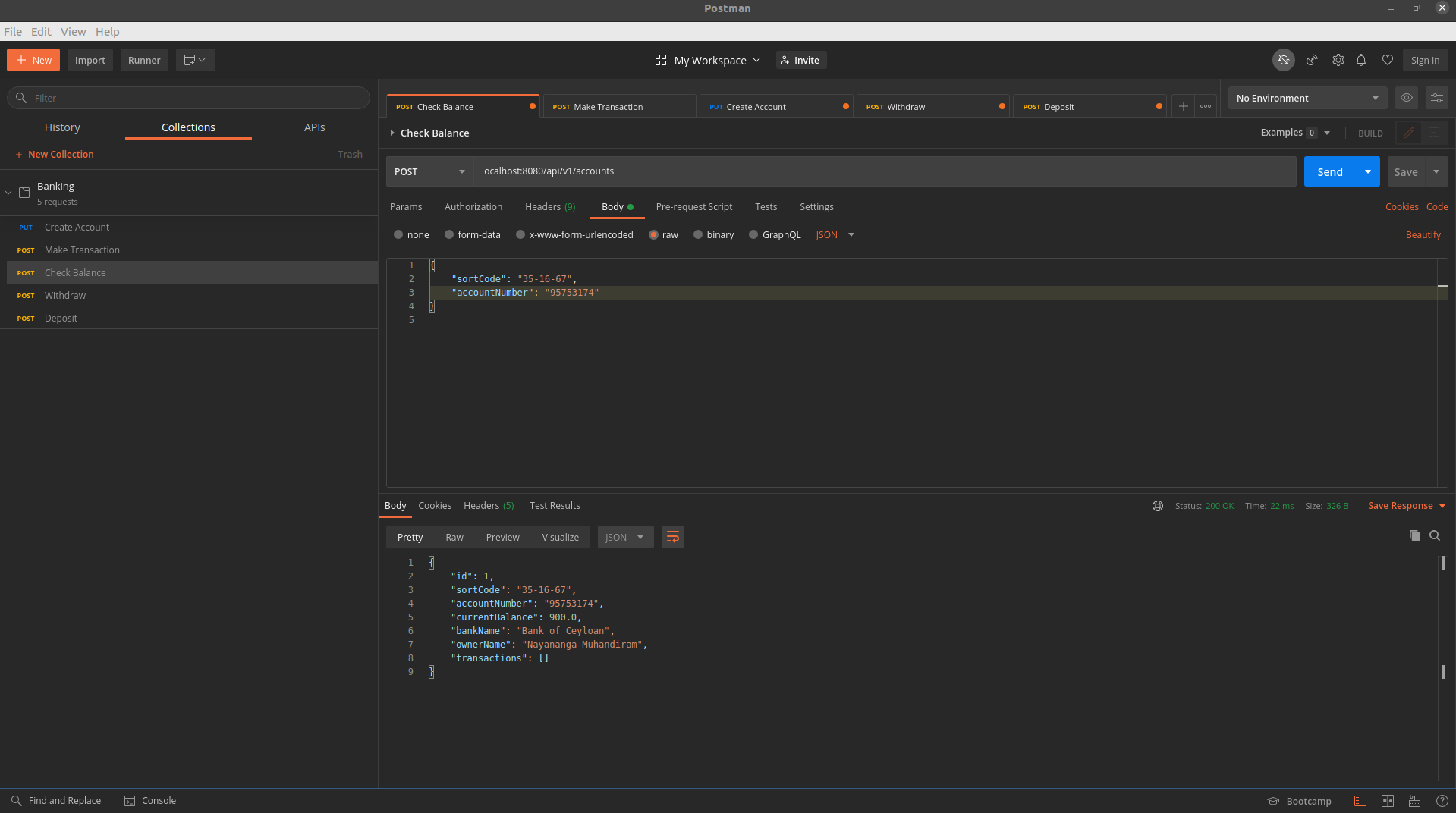Switch to the APIs tab
1456x813 pixels.
(x=315, y=127)
